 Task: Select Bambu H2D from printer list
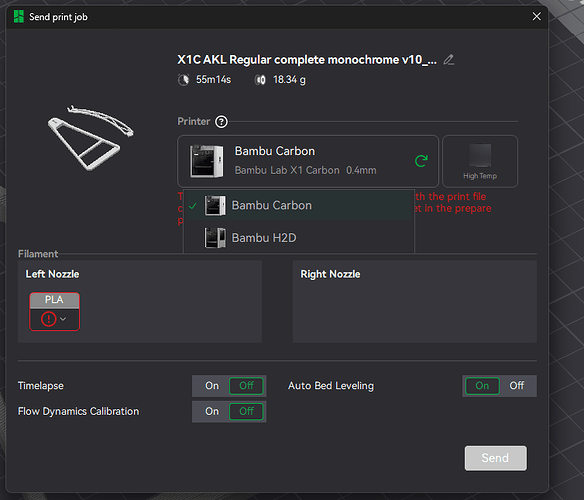tap(299, 238)
